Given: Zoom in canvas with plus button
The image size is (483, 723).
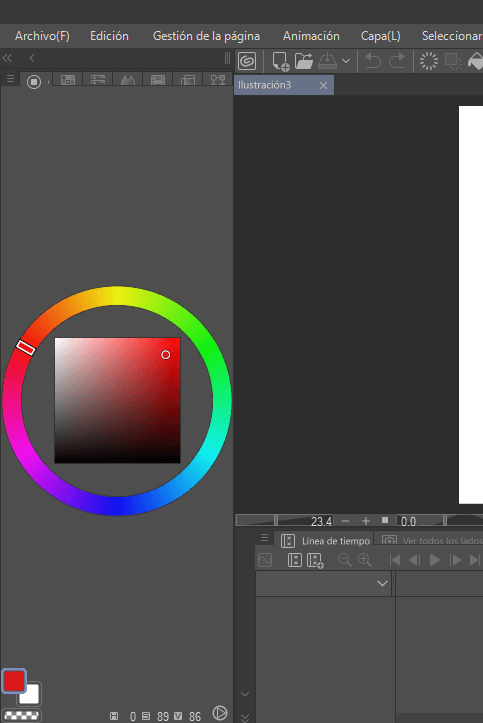Looking at the screenshot, I should (366, 521).
